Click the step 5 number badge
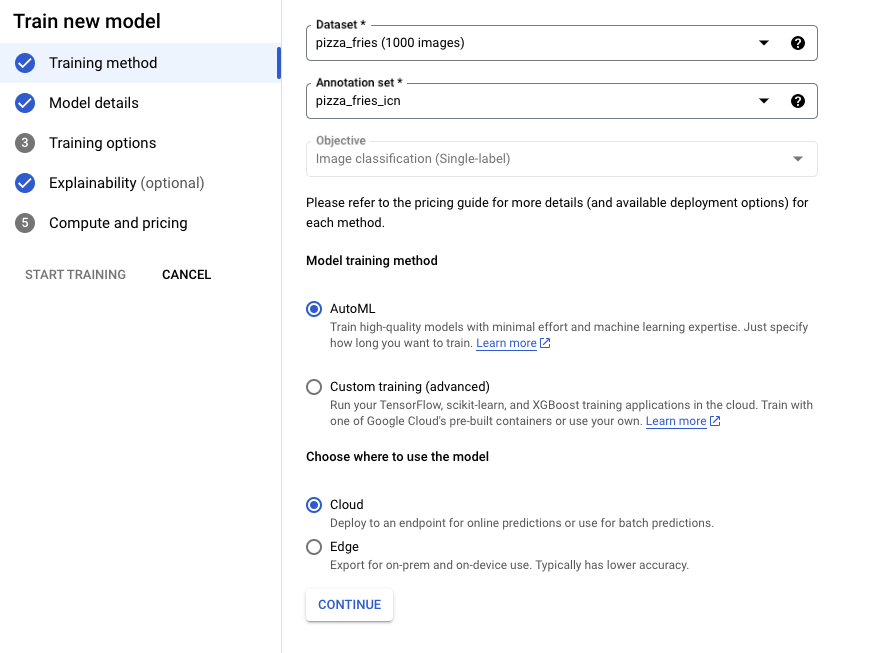The image size is (880, 653). click(25, 223)
